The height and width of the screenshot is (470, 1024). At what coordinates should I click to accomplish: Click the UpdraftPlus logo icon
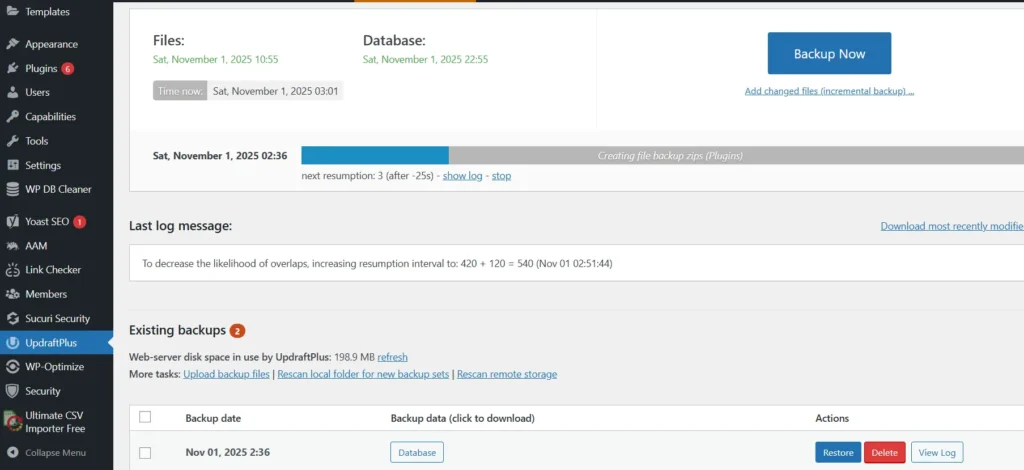(12, 343)
